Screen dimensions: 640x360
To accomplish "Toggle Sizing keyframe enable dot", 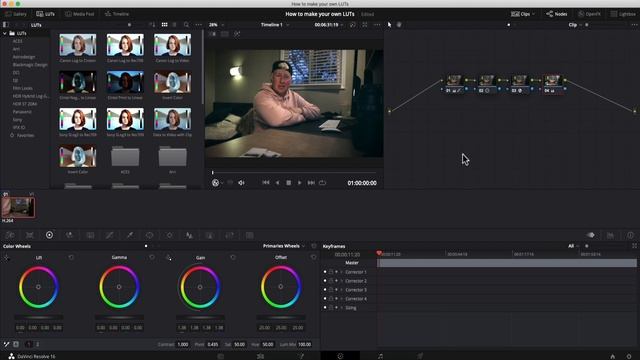I will pos(325,308).
